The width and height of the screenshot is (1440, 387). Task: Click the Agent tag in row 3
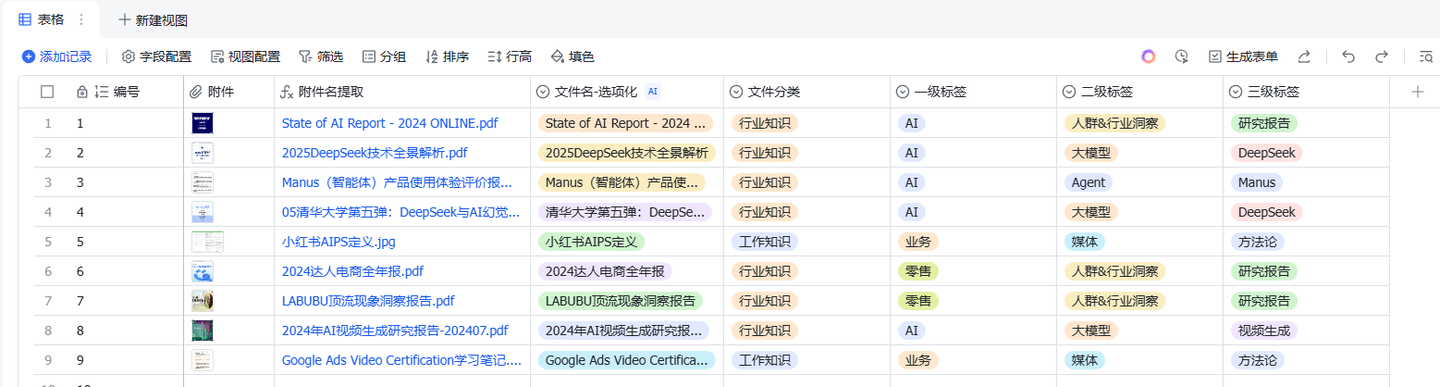click(x=1088, y=183)
